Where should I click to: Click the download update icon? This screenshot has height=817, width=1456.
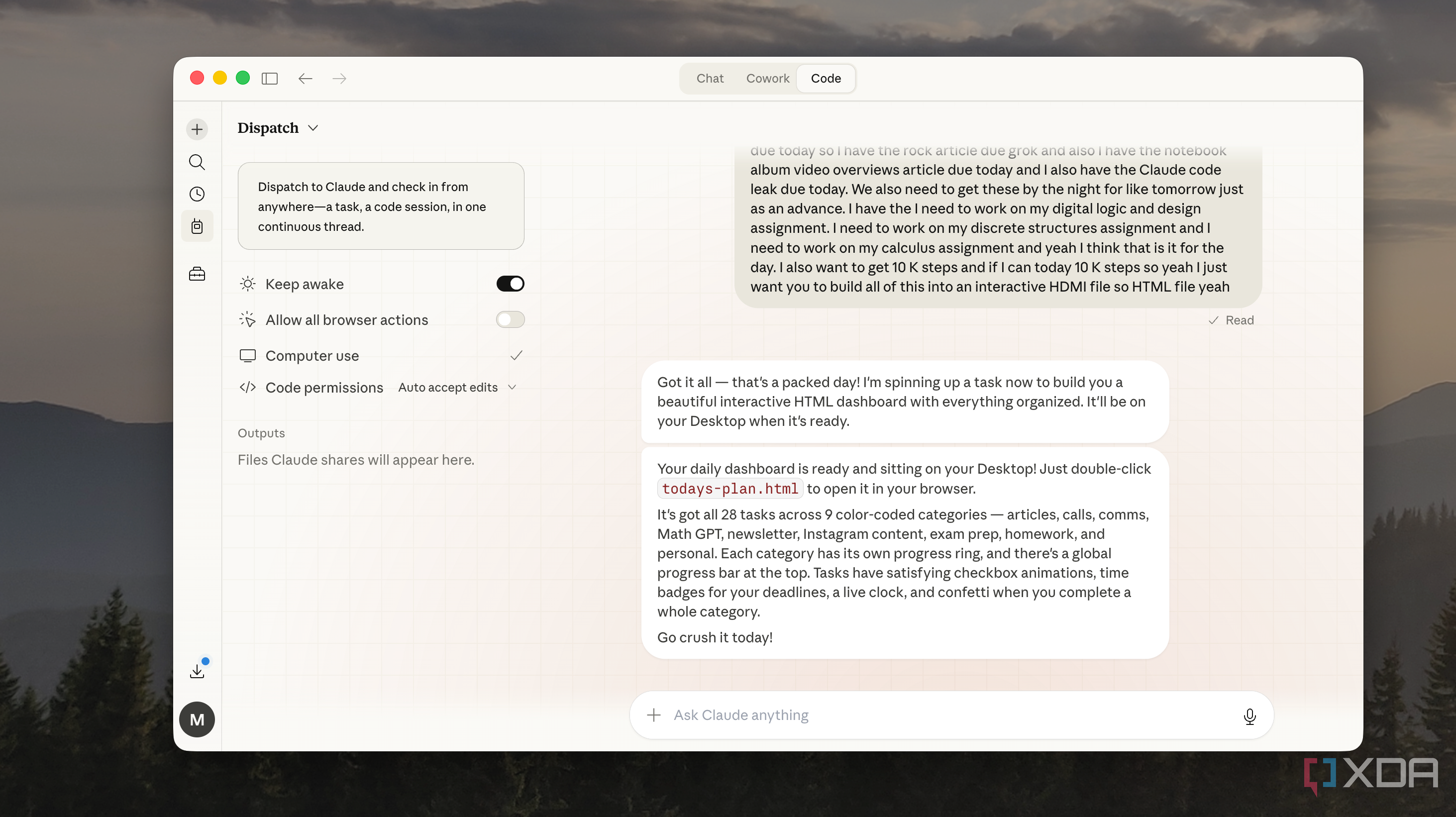click(197, 671)
